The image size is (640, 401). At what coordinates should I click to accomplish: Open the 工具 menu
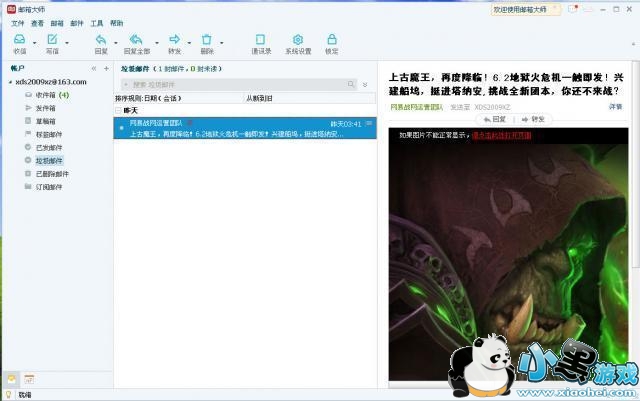tap(97, 23)
